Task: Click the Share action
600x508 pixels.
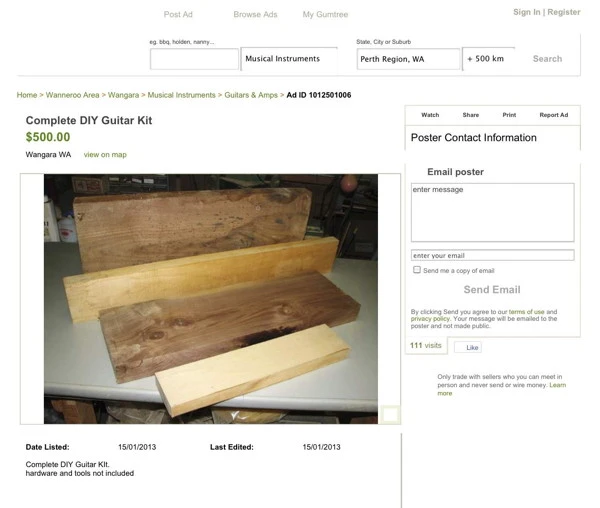Action: tap(470, 115)
